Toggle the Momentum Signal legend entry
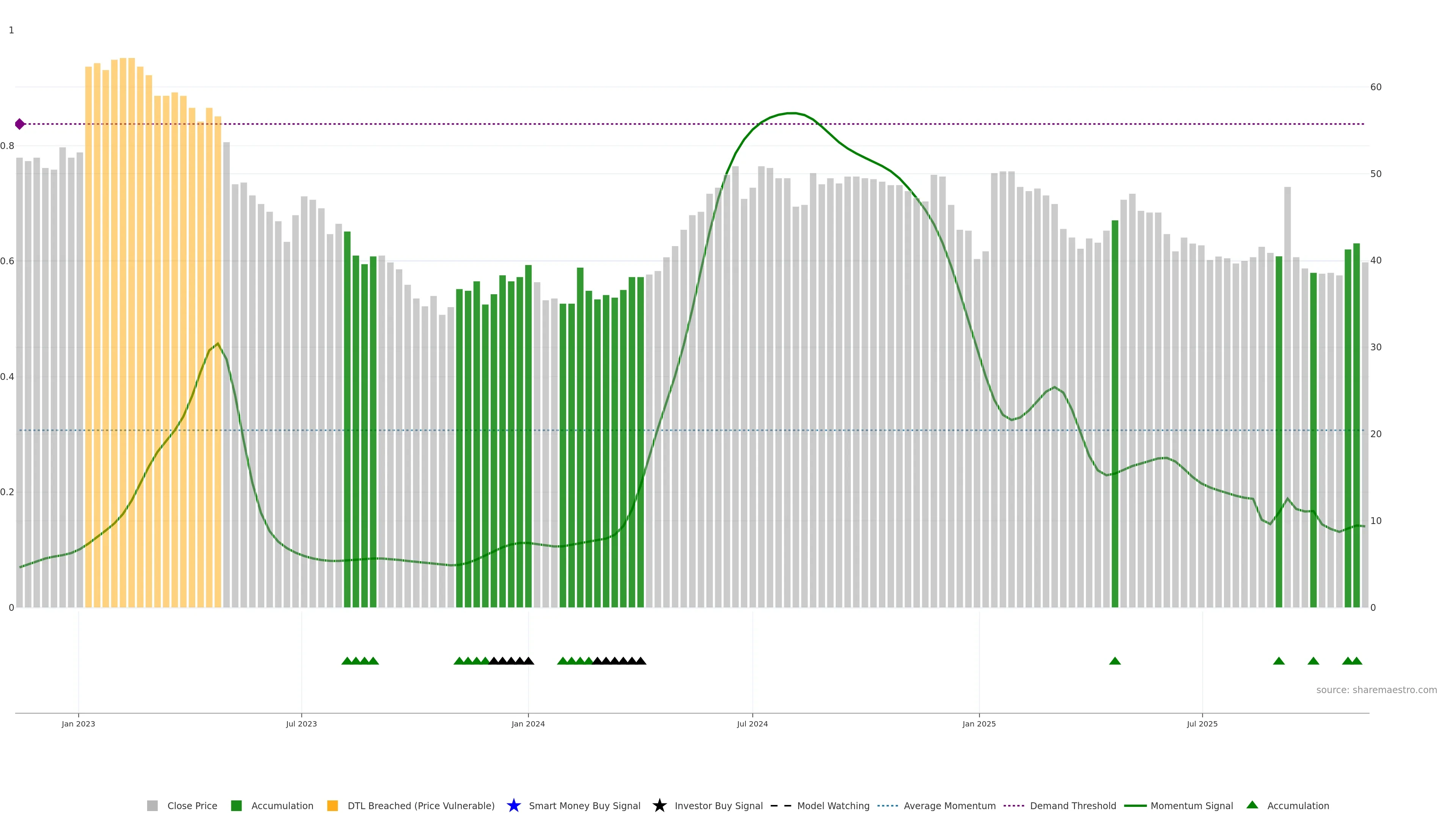The width and height of the screenshot is (1456, 819). pos(1191,805)
